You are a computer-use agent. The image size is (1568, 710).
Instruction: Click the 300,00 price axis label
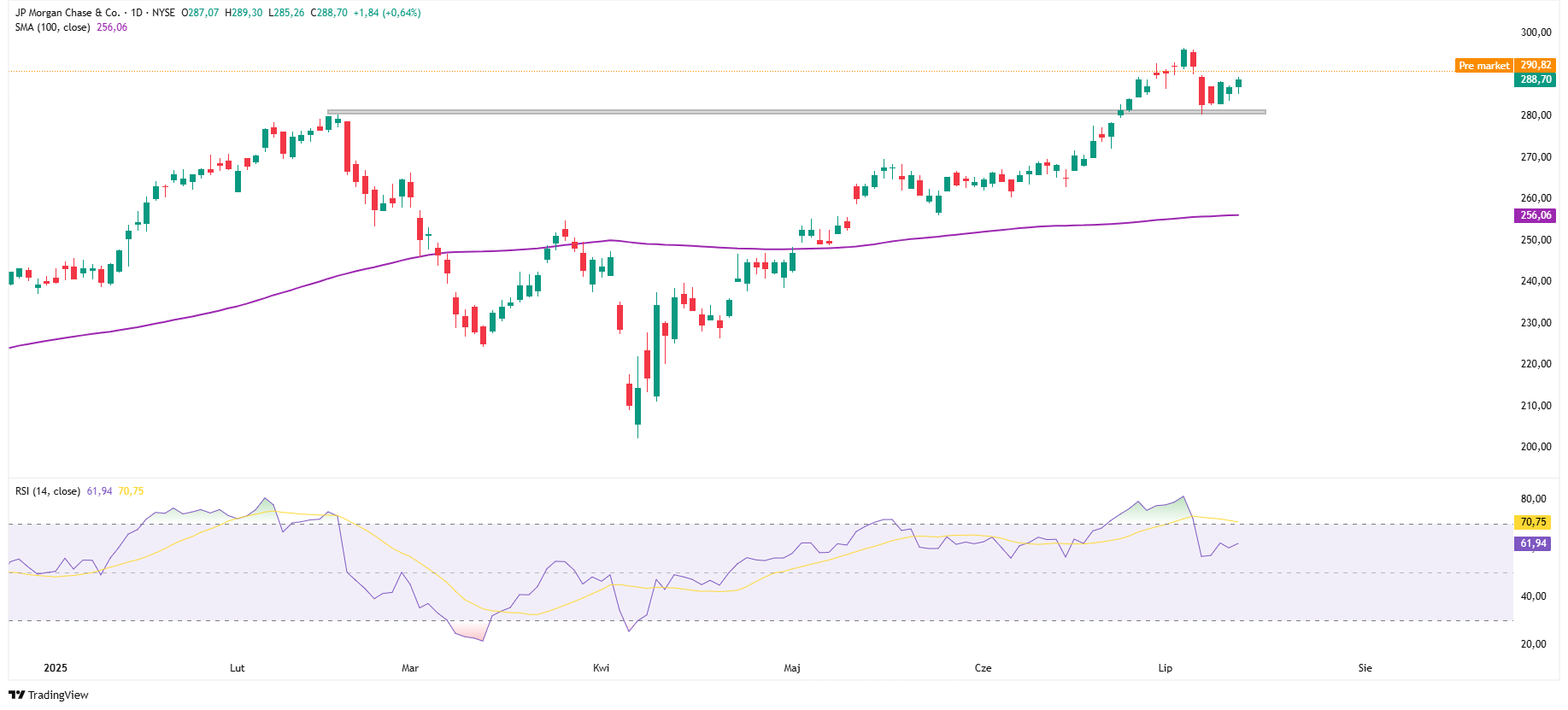click(1536, 32)
